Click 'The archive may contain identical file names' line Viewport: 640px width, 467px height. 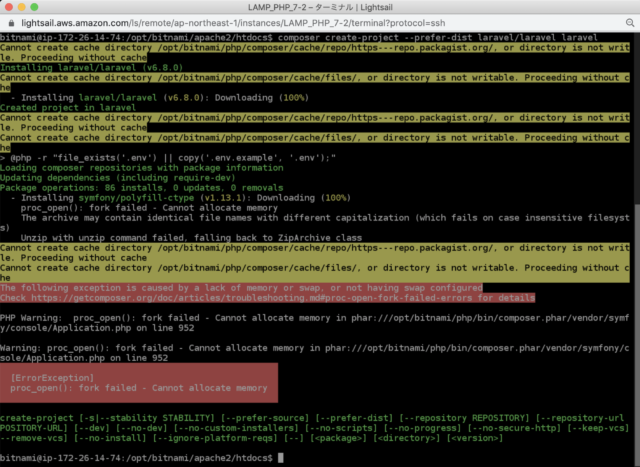(314, 223)
